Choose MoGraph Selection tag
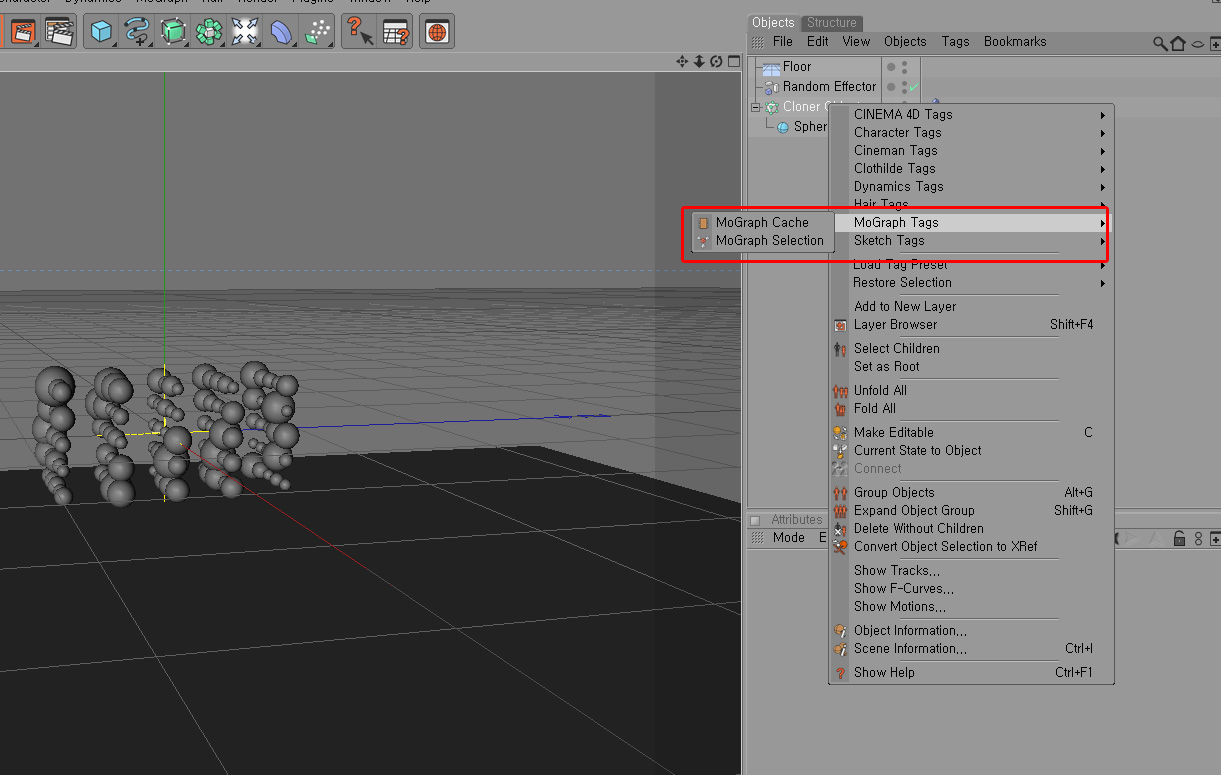Screen dimensions: 1221x775 tap(762, 240)
